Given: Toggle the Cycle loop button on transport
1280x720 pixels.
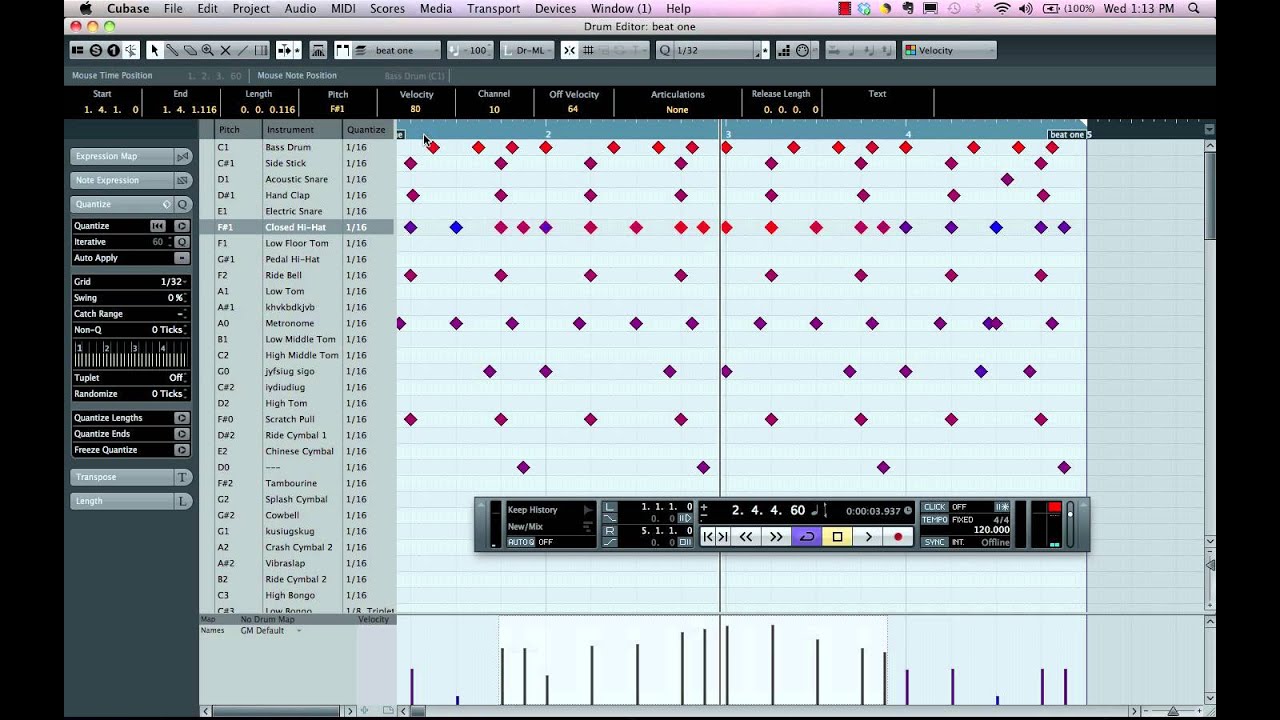Looking at the screenshot, I should point(806,537).
